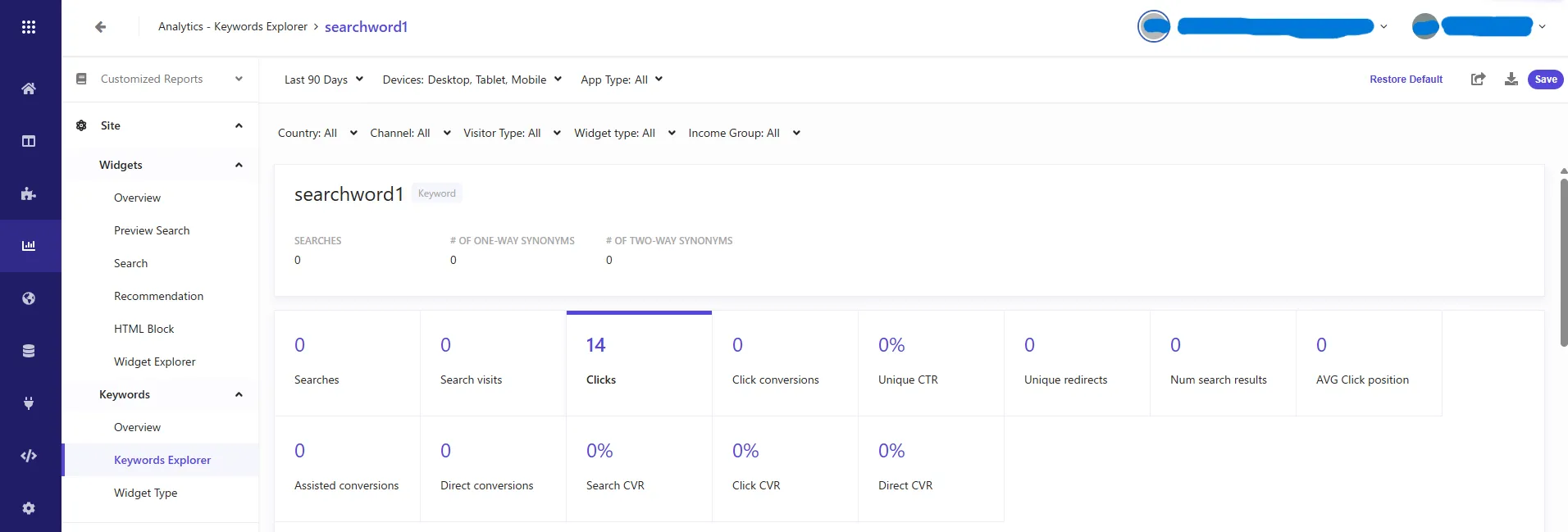Select the Clicks metric tab
The image size is (1568, 532).
click(x=639, y=363)
